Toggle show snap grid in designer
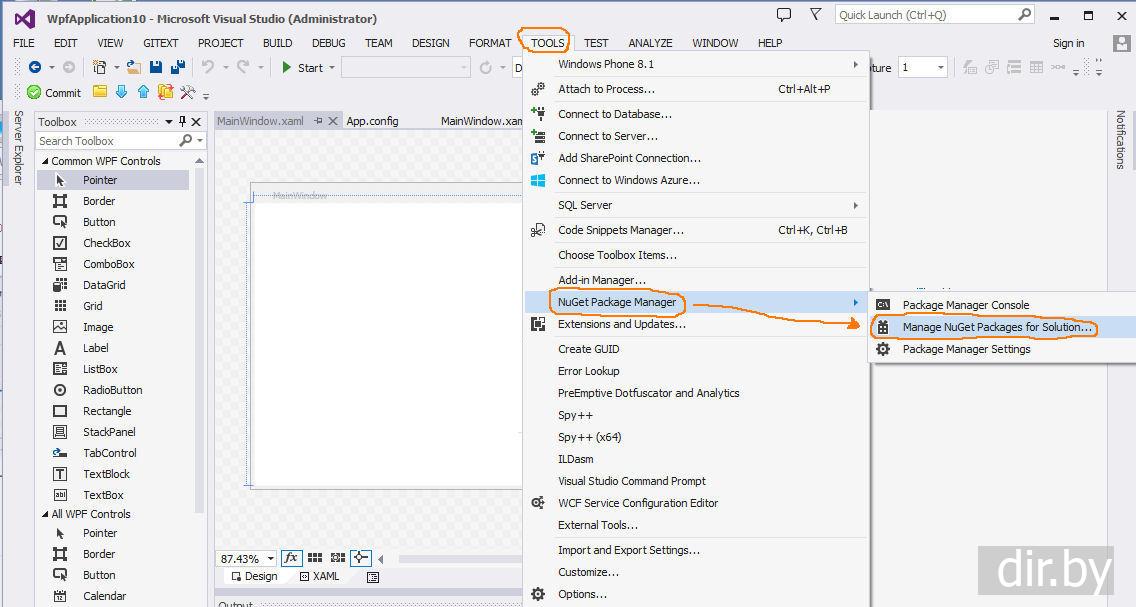The height and width of the screenshot is (607, 1136). coord(315,558)
